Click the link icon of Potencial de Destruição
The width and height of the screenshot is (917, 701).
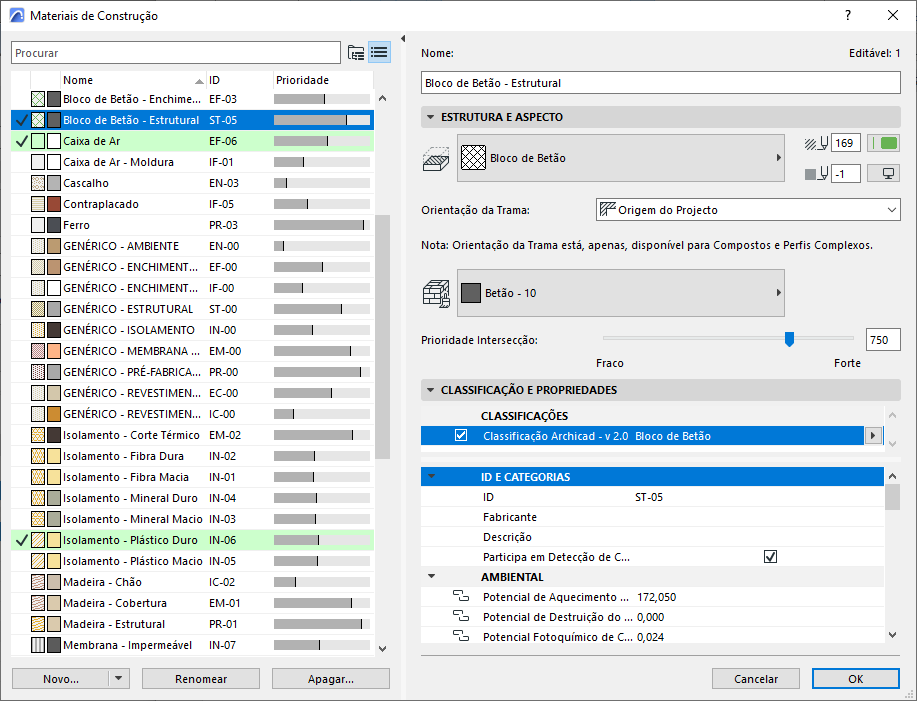pos(461,617)
